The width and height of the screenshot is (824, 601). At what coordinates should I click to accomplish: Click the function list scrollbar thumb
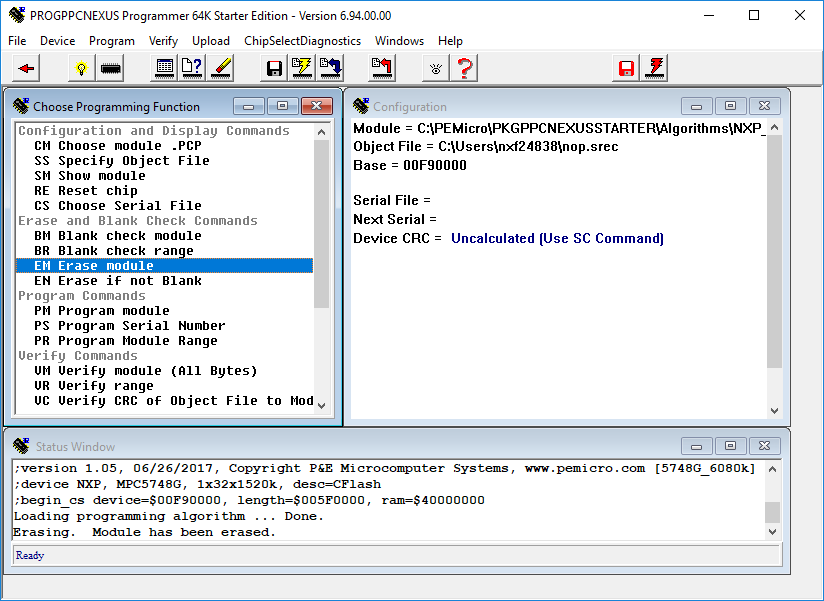pos(322,224)
